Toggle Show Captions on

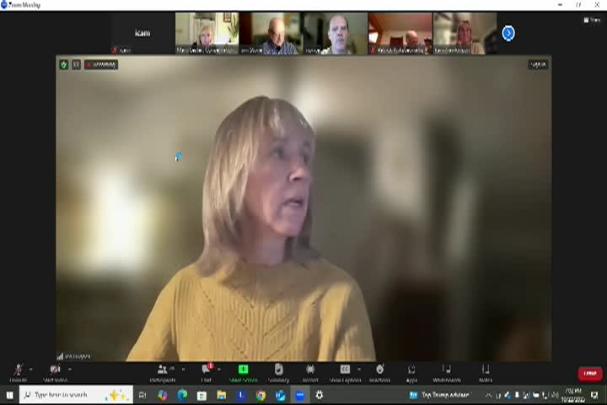coord(345,372)
